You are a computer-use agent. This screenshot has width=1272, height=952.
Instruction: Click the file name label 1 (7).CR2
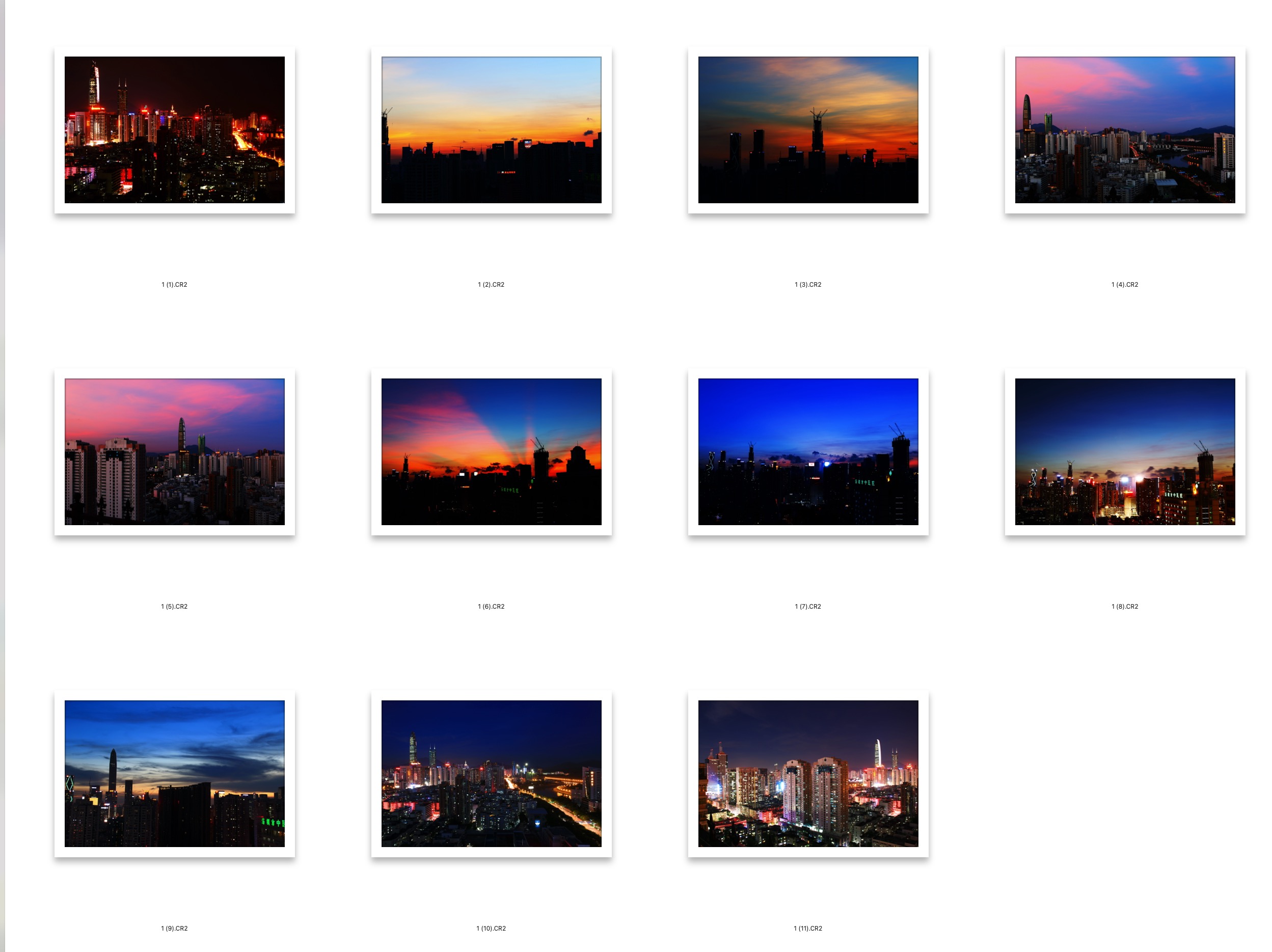808,607
